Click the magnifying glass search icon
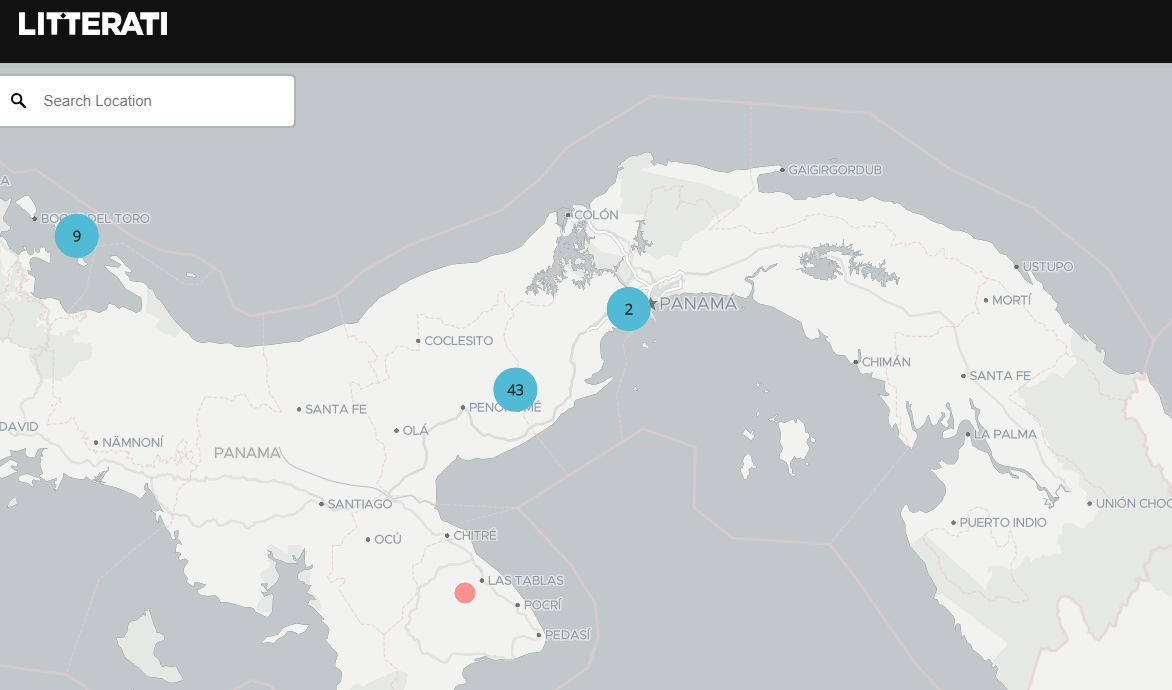The height and width of the screenshot is (690, 1172). (x=18, y=101)
